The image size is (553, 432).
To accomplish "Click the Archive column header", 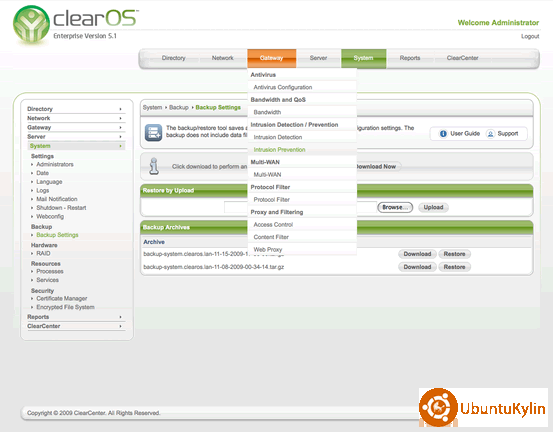I will point(154,242).
